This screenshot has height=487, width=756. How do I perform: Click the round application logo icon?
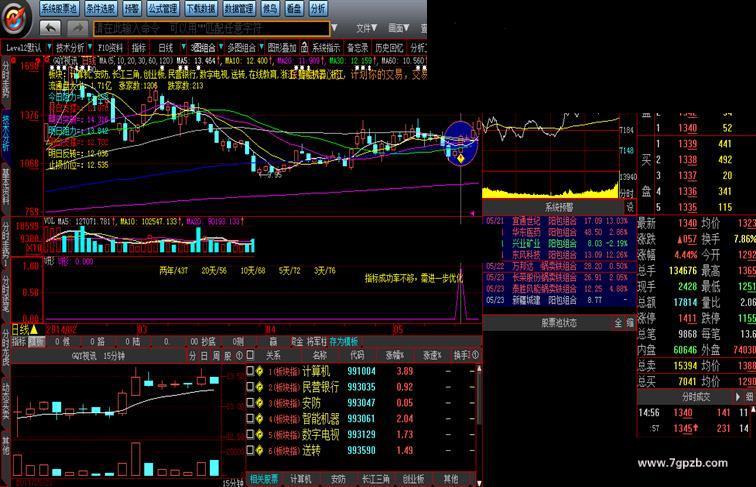coord(16,18)
